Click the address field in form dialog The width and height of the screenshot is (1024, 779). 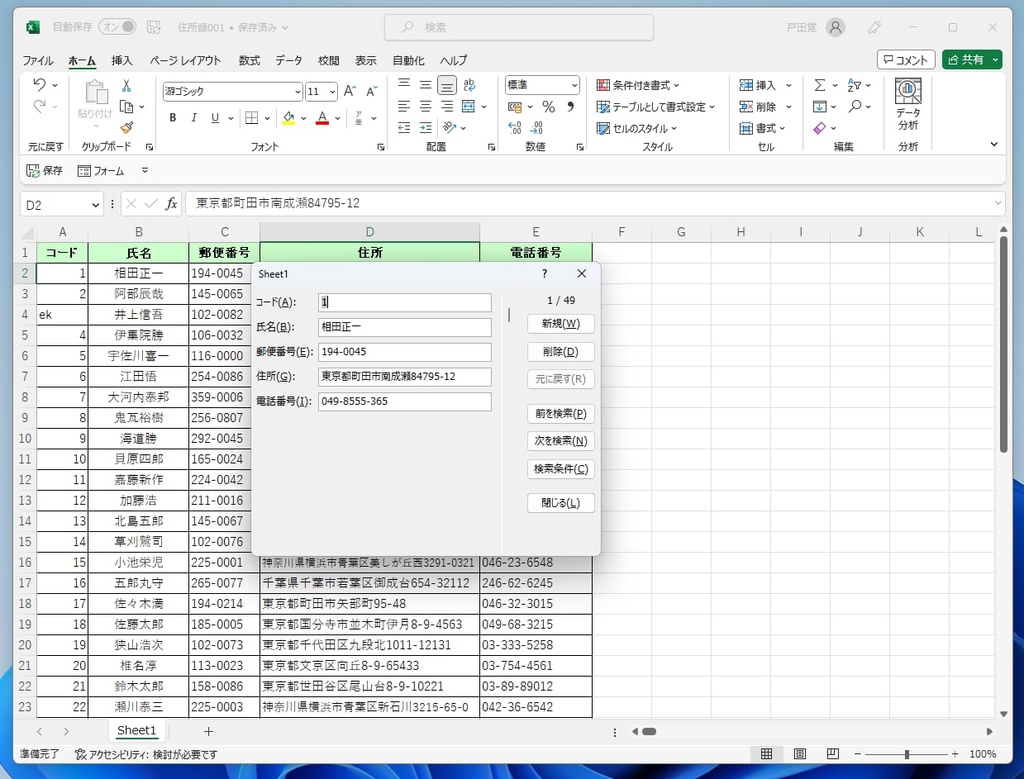click(x=405, y=377)
